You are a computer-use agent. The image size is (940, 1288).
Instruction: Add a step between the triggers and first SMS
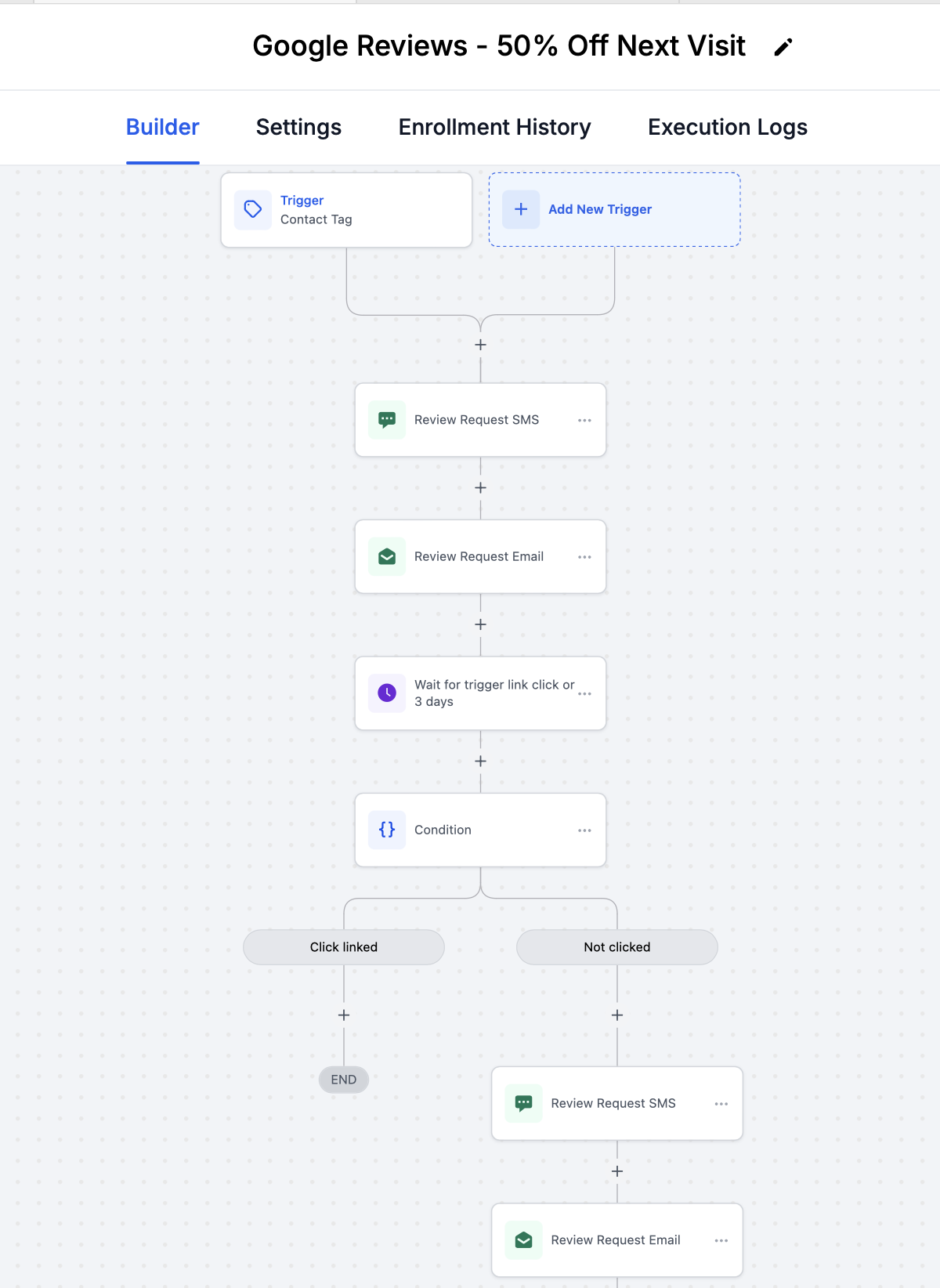[481, 345]
